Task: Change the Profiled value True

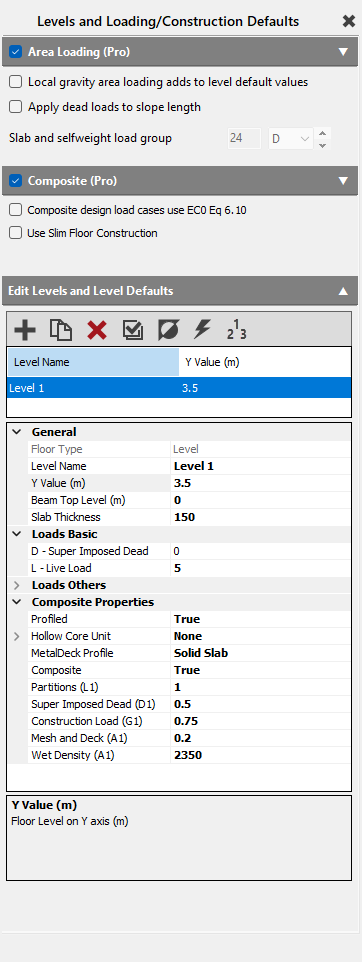Action: point(260,619)
